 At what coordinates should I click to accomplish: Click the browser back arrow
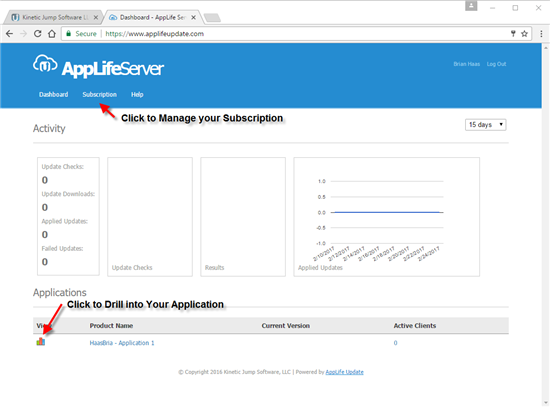[9, 34]
